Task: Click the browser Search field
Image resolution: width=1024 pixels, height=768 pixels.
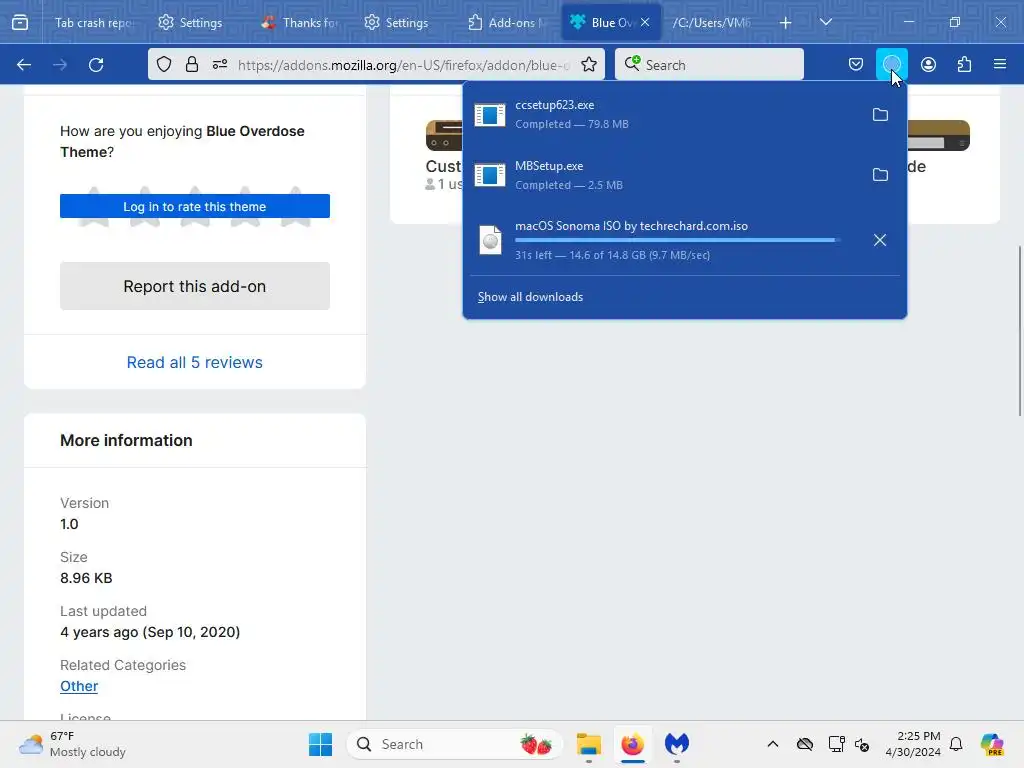Action: tap(709, 65)
